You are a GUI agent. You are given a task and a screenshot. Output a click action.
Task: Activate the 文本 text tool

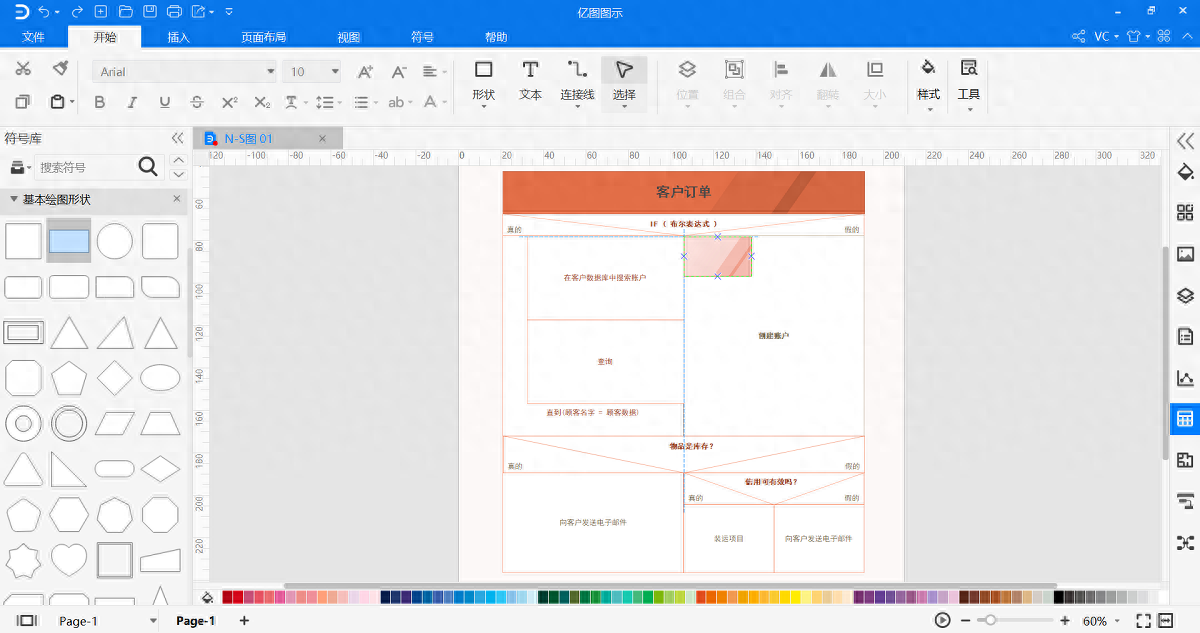point(530,80)
